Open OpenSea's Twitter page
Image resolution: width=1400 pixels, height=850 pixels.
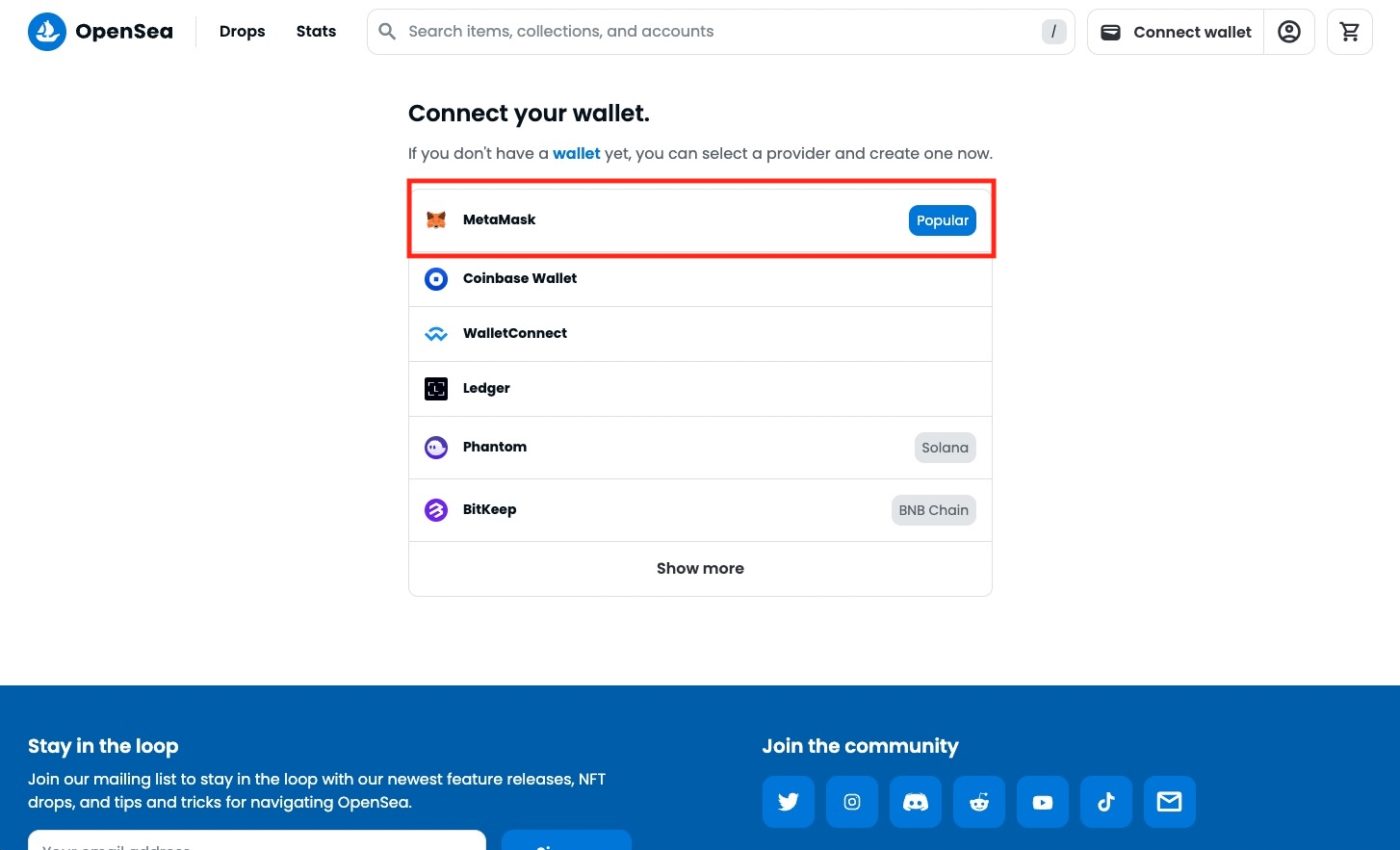coord(788,802)
